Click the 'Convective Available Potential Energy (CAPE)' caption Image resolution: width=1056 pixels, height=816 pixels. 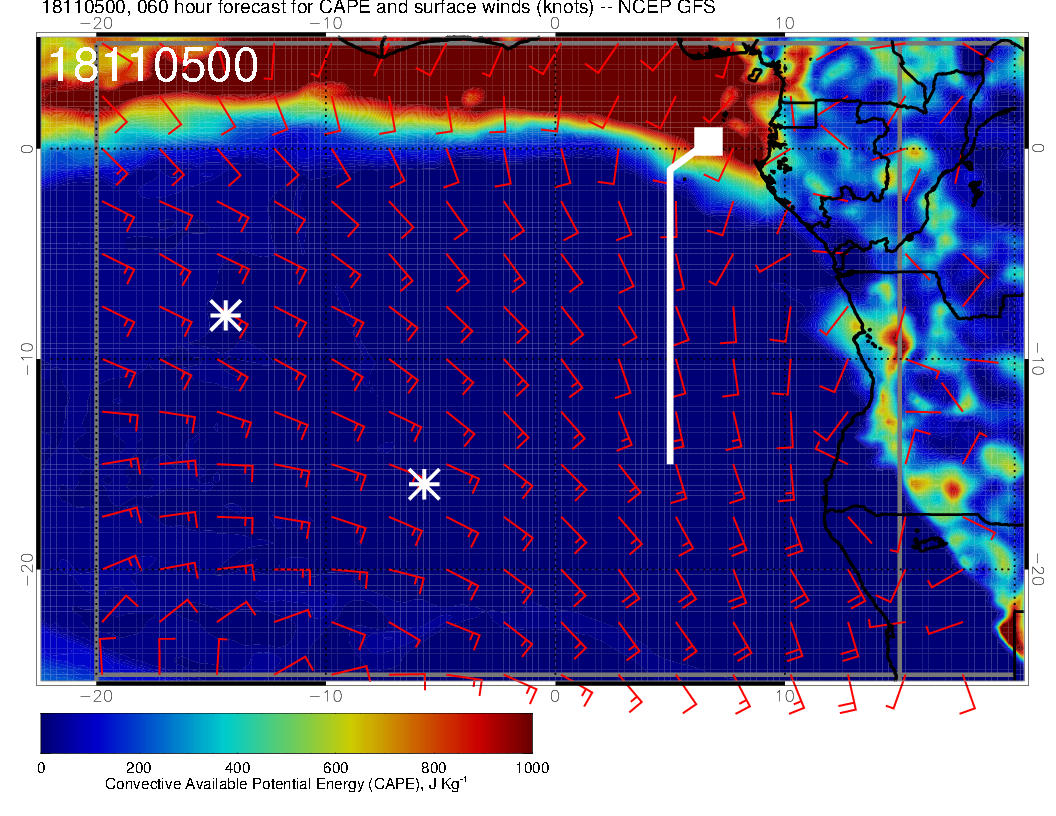coord(261,784)
